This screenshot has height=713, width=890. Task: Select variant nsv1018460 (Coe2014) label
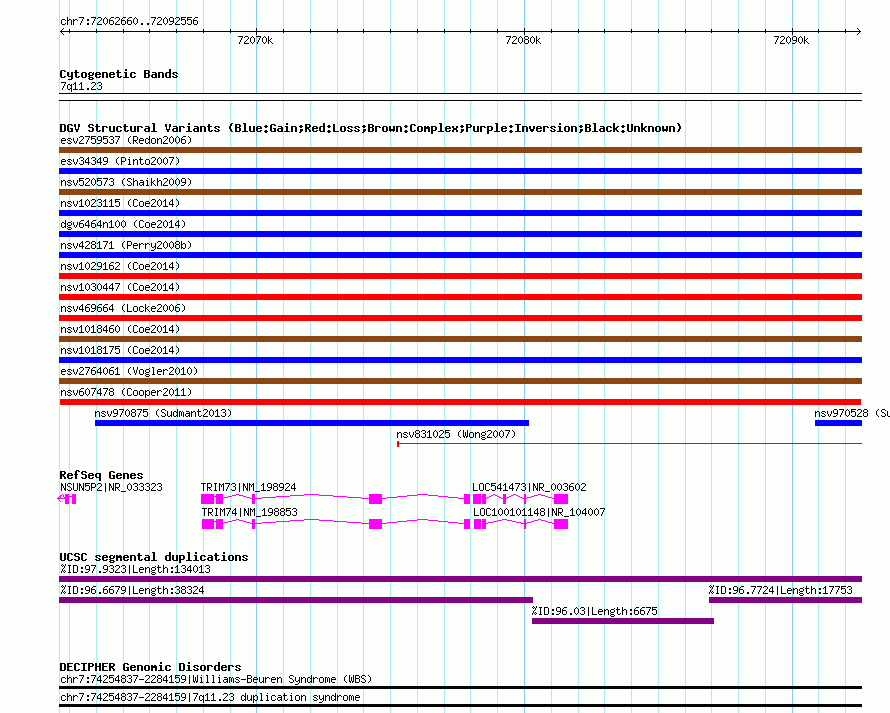[120, 329]
